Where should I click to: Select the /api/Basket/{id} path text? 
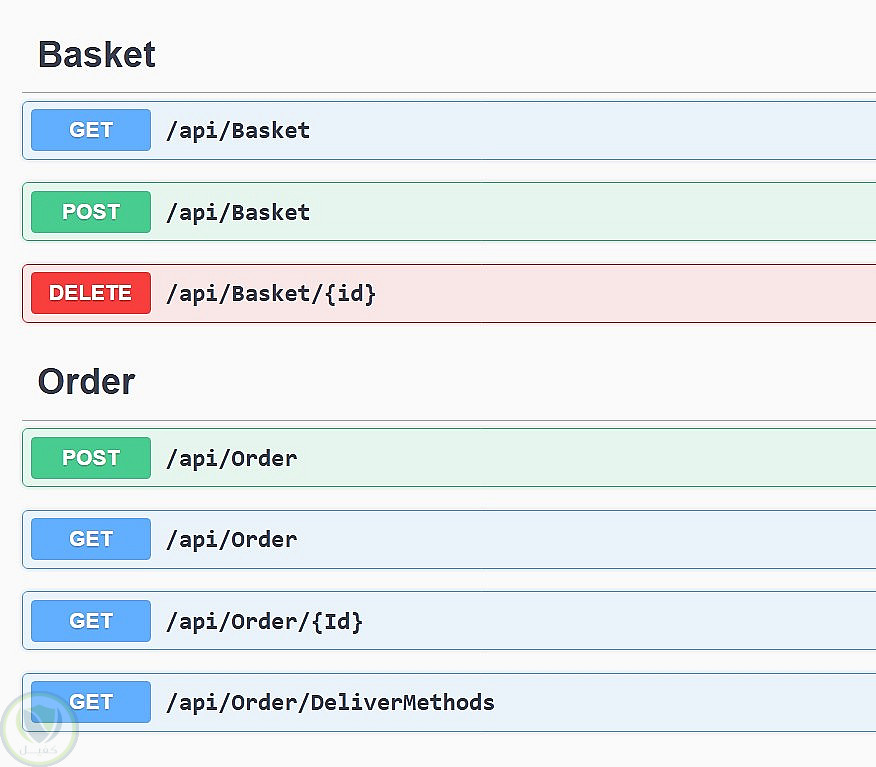point(271,294)
